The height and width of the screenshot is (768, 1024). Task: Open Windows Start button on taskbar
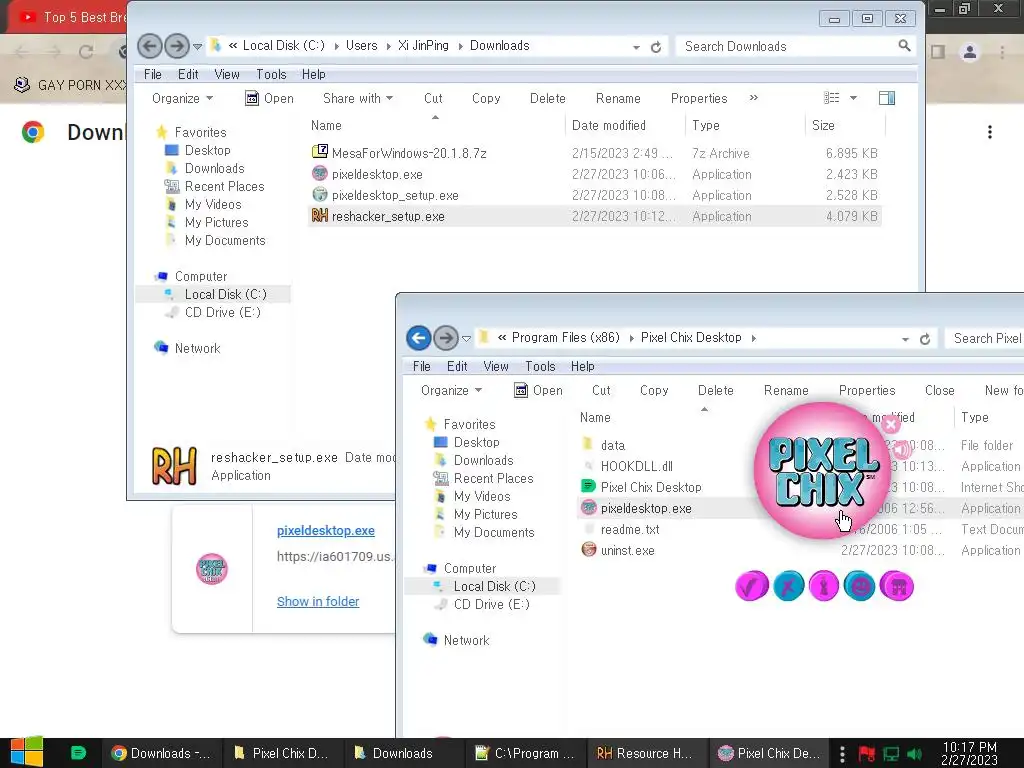click(27, 752)
